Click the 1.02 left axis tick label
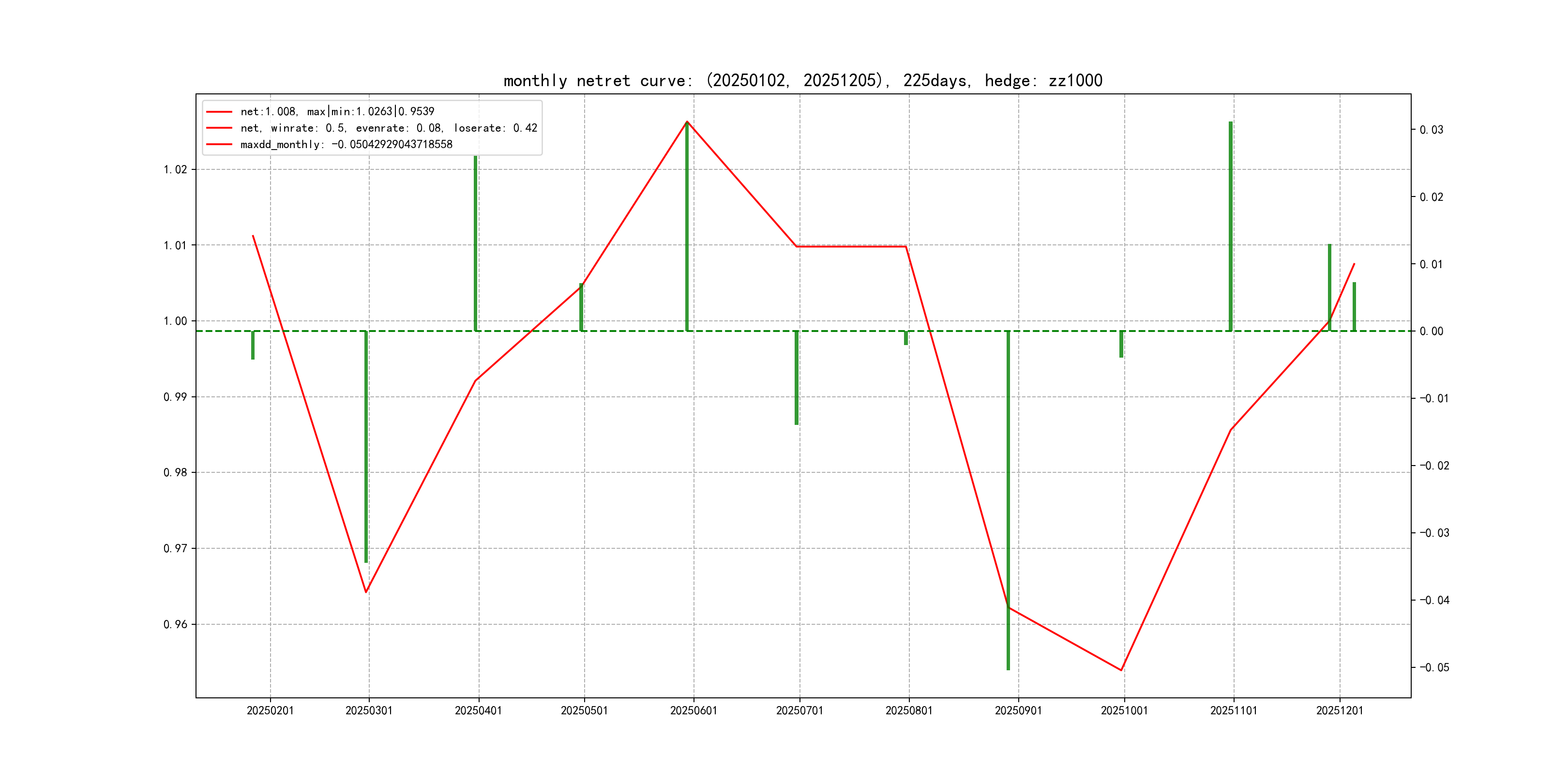Image resolution: width=1568 pixels, height=784 pixels. (x=175, y=169)
